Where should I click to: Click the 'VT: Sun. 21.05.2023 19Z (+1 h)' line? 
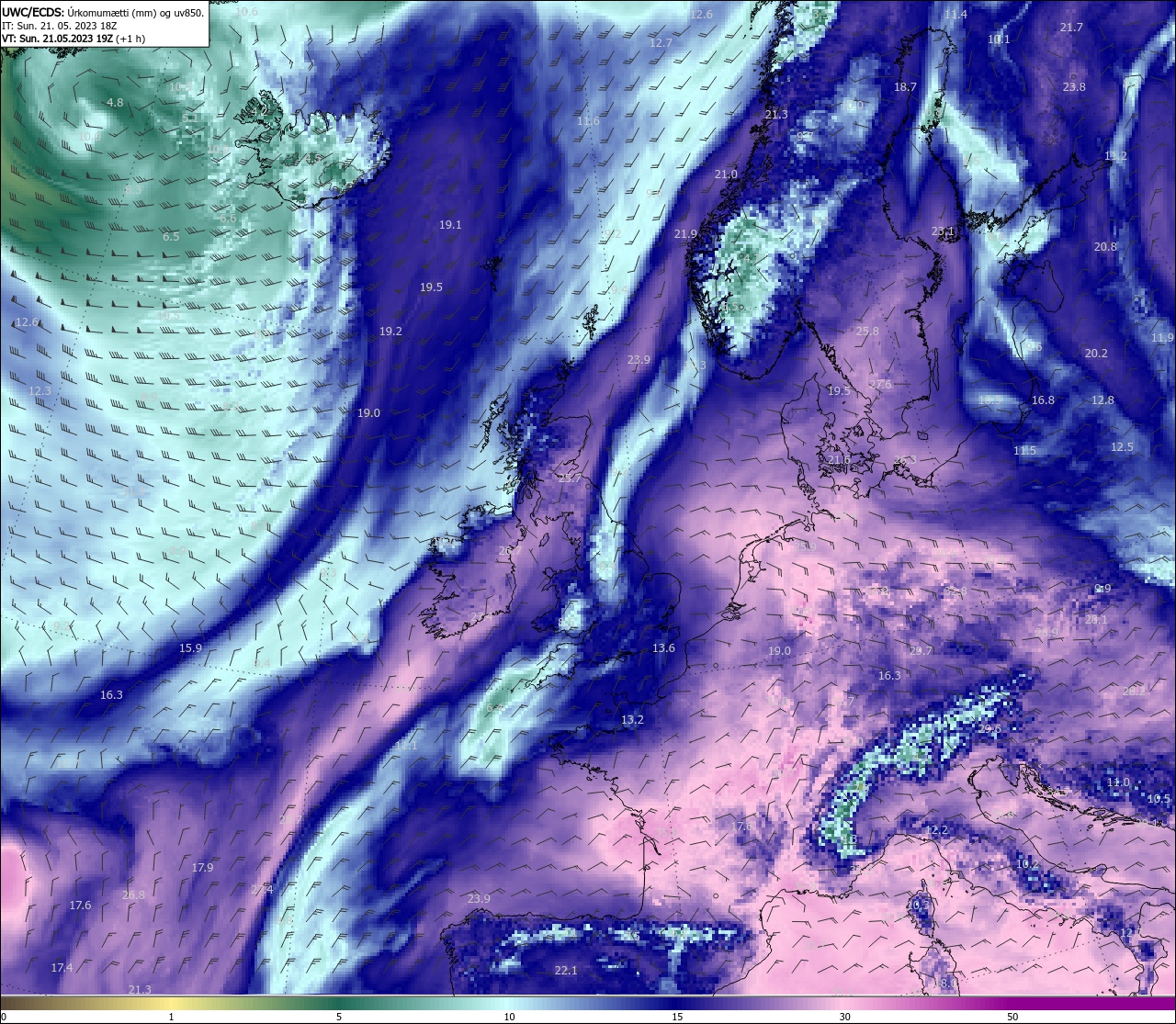pos(73,39)
